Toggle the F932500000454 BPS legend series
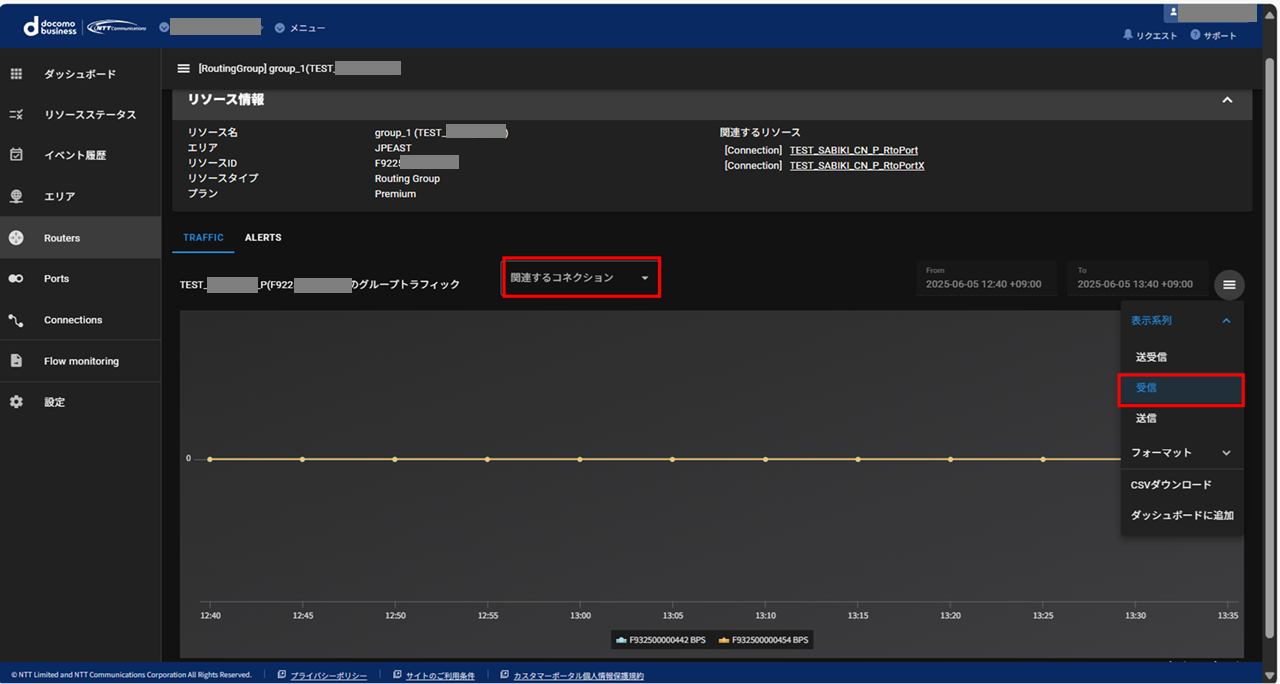Screen dimensions: 1280x684 pyautogui.click(x=762, y=640)
